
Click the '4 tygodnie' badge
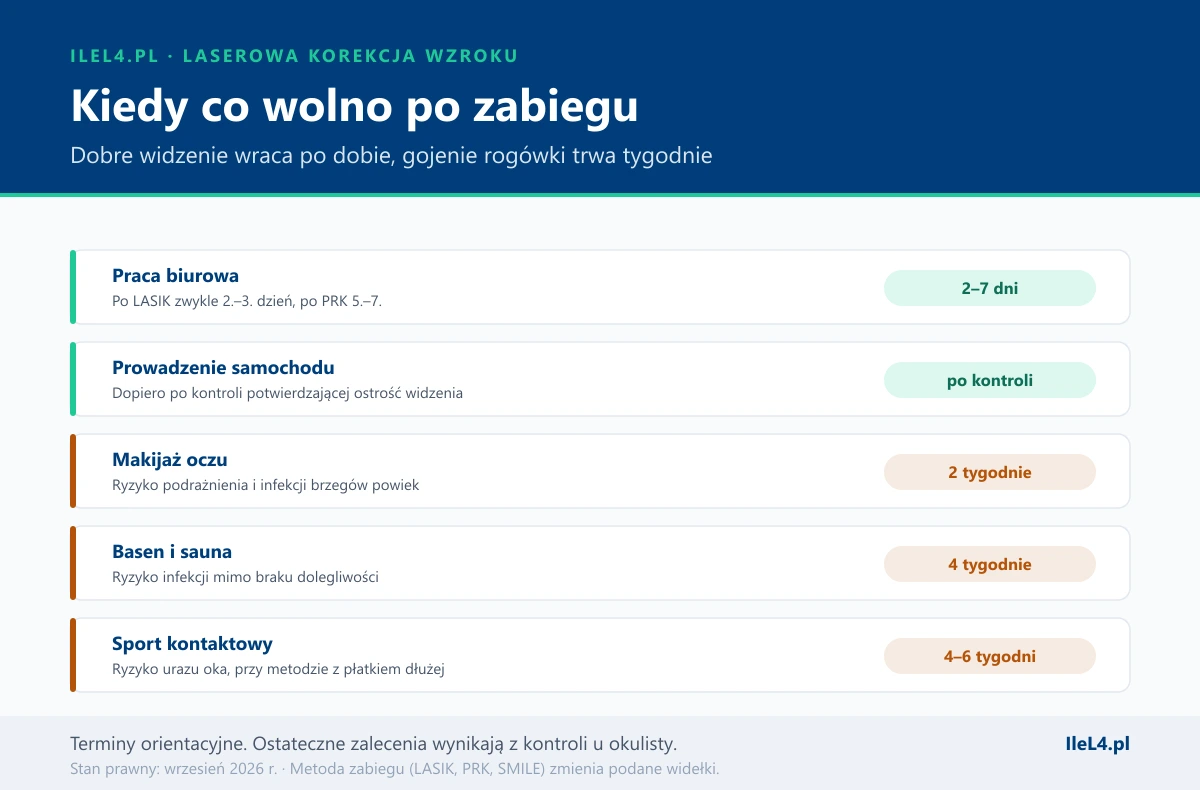tap(990, 564)
